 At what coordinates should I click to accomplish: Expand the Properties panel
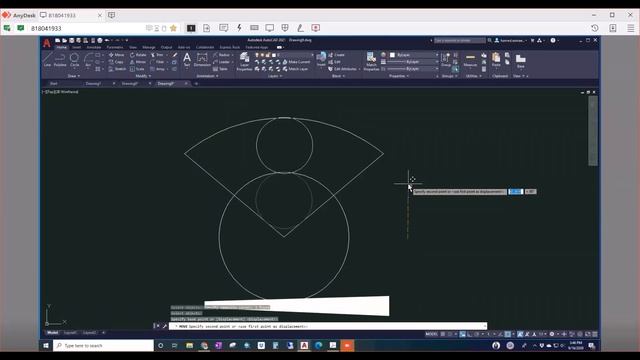click(398, 76)
